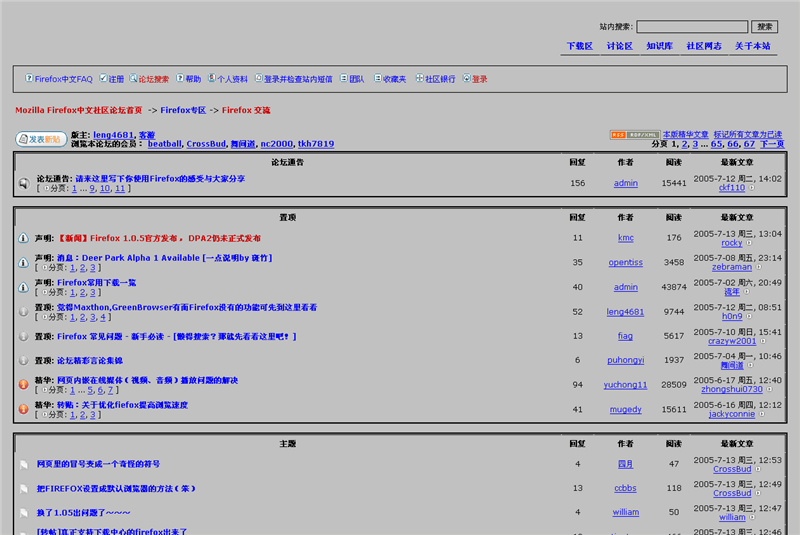Open page 11 of forum announcement thread
800x535 pixels.
[120, 189]
